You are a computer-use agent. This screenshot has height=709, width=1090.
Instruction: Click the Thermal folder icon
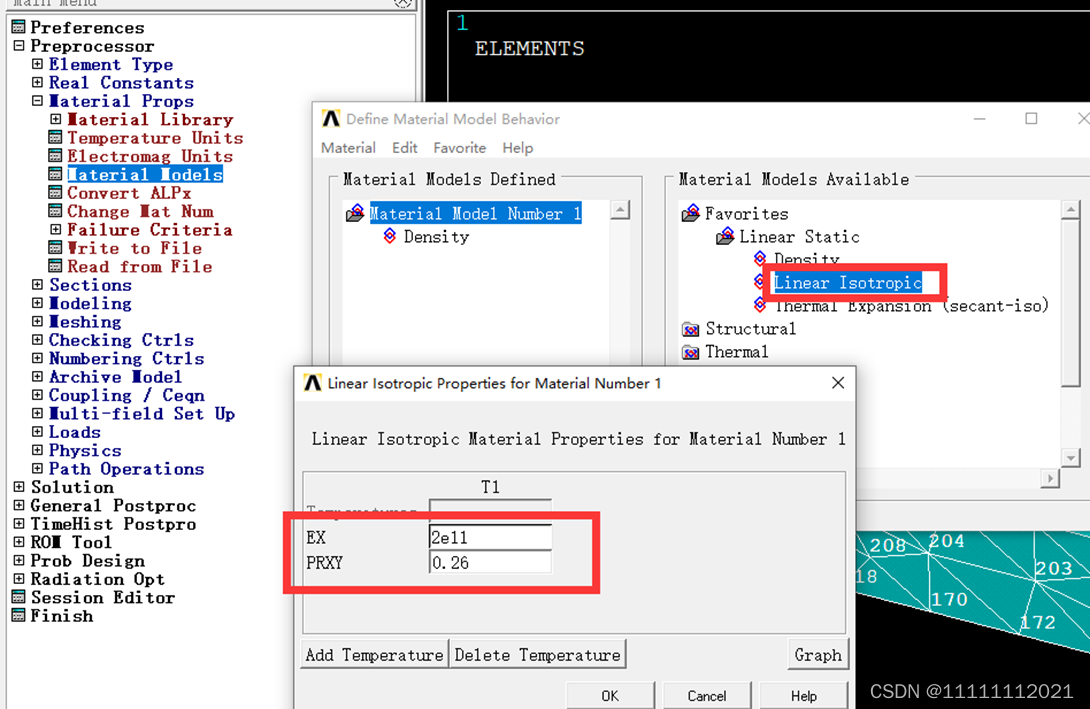click(690, 352)
